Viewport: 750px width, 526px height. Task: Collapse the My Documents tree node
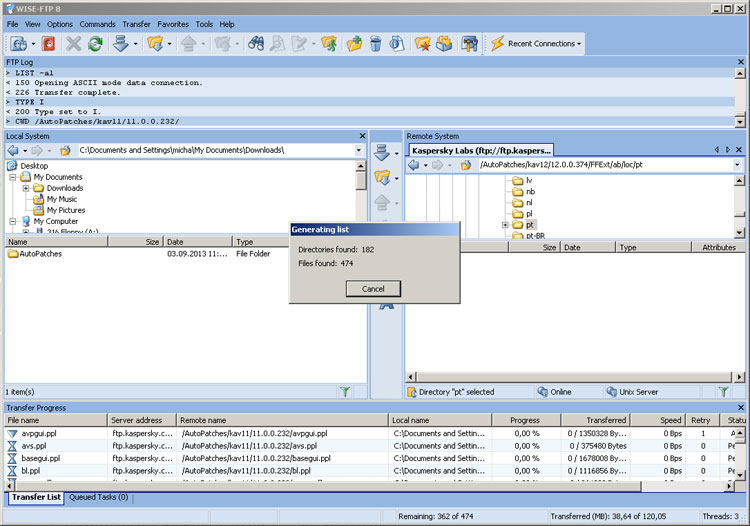pyautogui.click(x=12, y=177)
